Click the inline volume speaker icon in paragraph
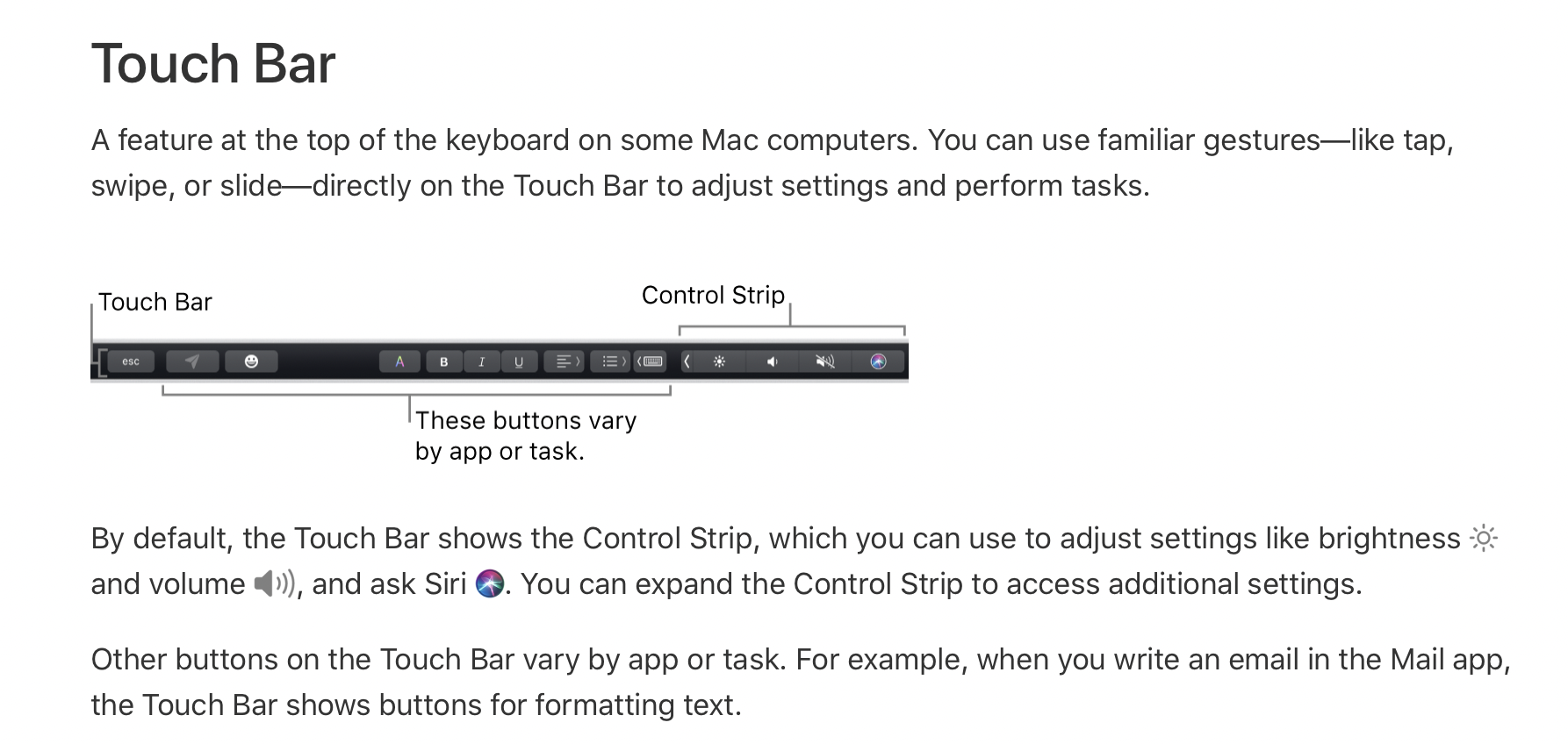Image resolution: width=1568 pixels, height=744 pixels. tap(274, 583)
